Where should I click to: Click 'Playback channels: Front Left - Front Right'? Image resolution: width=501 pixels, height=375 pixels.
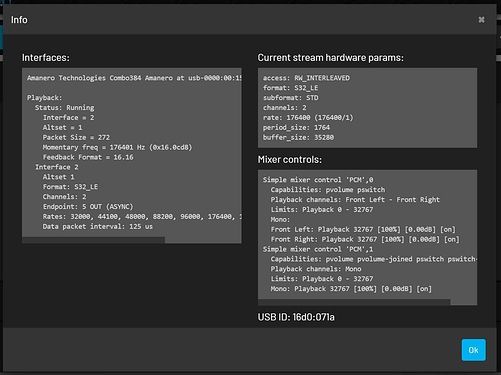(355, 200)
